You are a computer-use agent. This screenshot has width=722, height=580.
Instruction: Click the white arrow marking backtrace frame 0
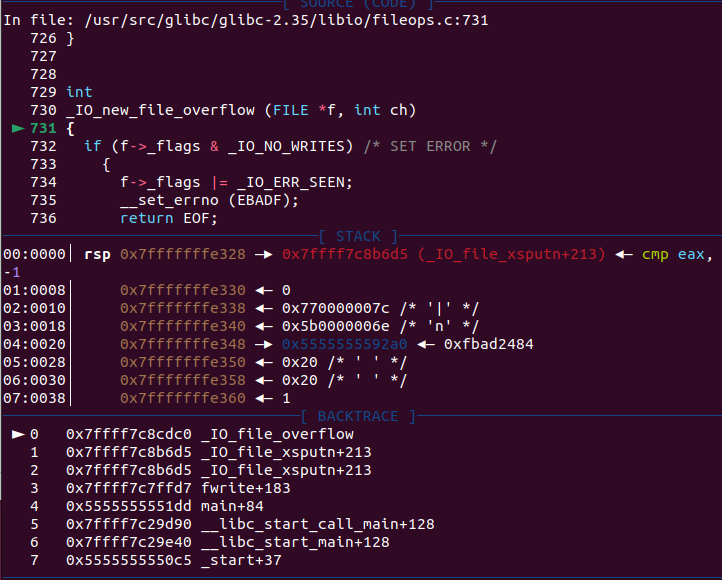(x=17, y=434)
